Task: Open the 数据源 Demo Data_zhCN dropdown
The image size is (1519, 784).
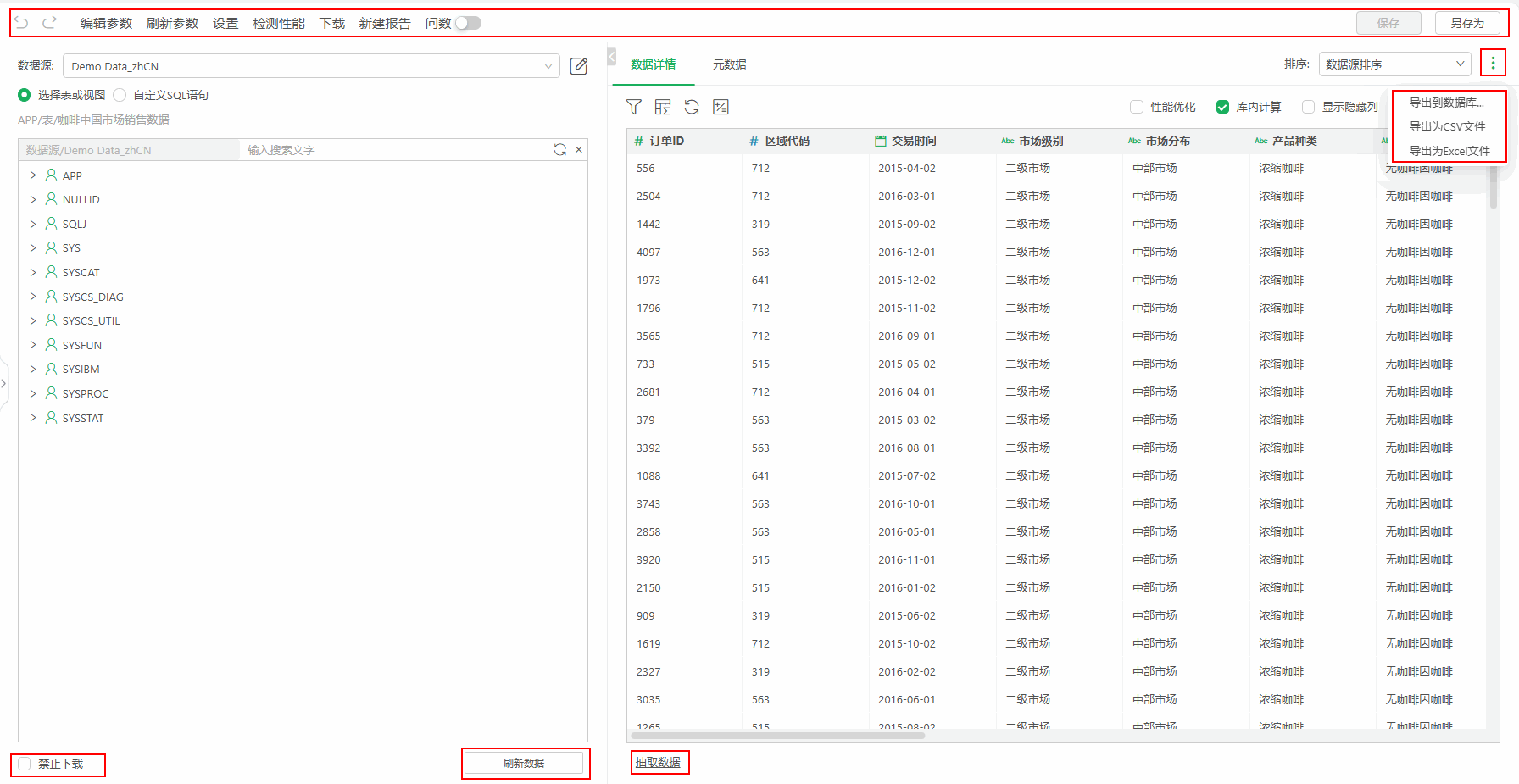Action: coord(311,66)
